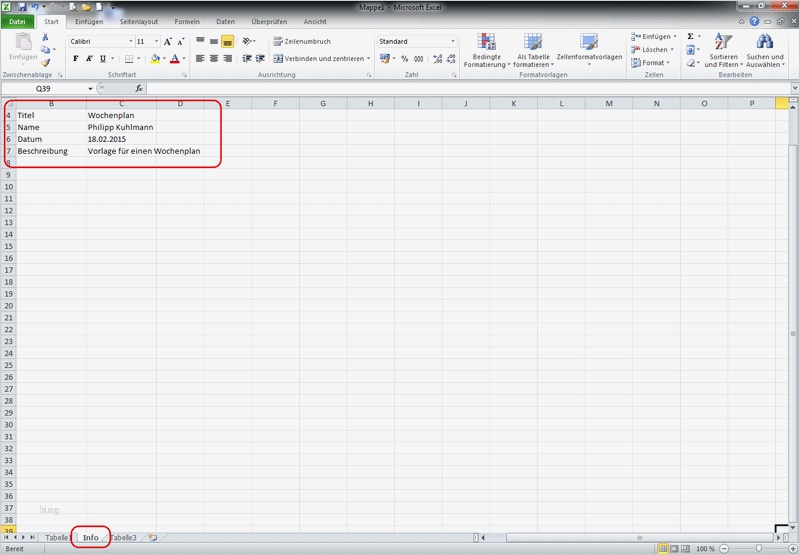Image resolution: width=800 pixels, height=555 pixels.
Task: Switch to page layout view icon
Action: coord(674,549)
